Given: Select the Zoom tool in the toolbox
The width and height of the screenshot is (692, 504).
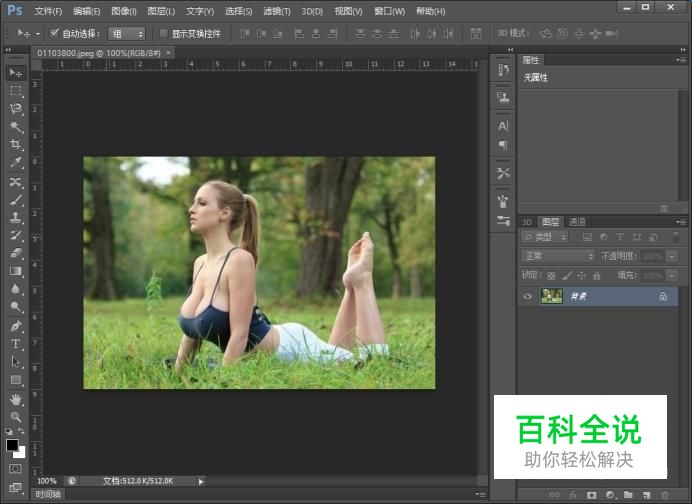Looking at the screenshot, I should (x=16, y=416).
